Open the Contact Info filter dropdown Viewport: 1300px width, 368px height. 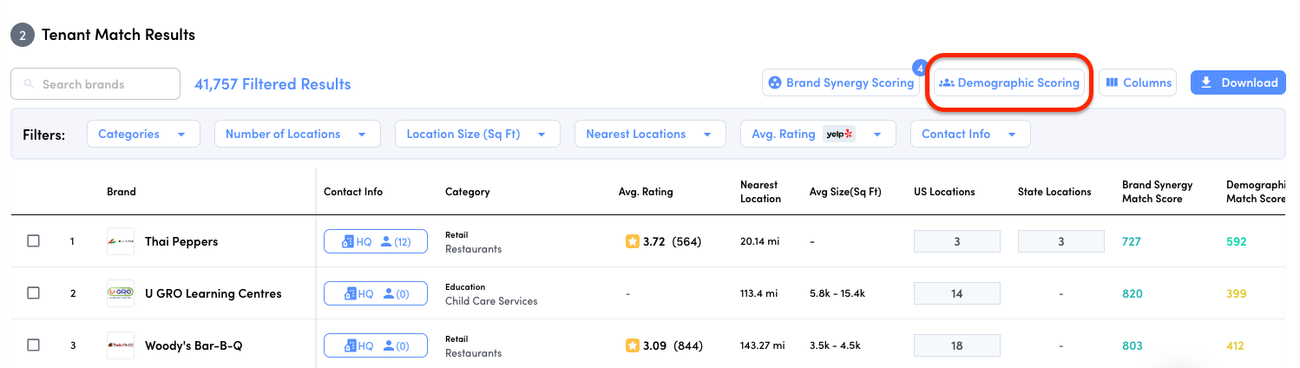(x=970, y=134)
